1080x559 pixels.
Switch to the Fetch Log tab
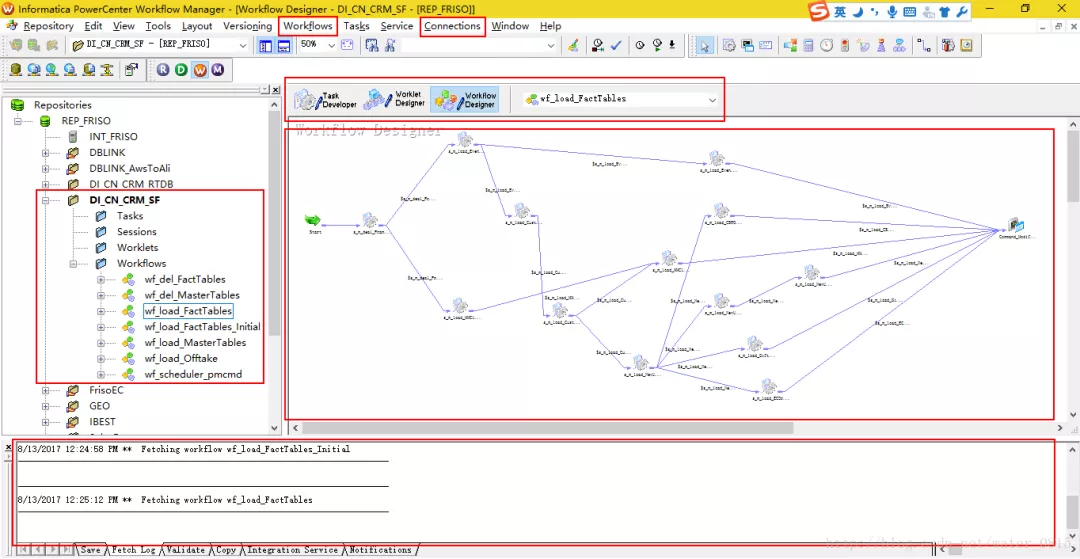[134, 550]
